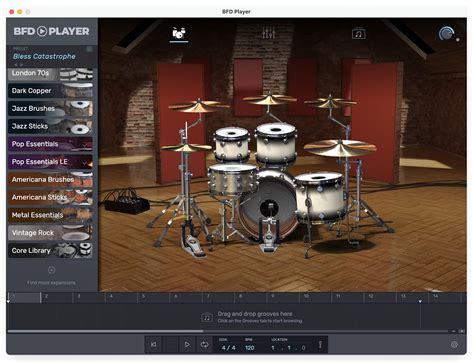Viewport: 474px width, 362px height.
Task: Select the Bless Catastrophe preset name
Action: pos(44,56)
